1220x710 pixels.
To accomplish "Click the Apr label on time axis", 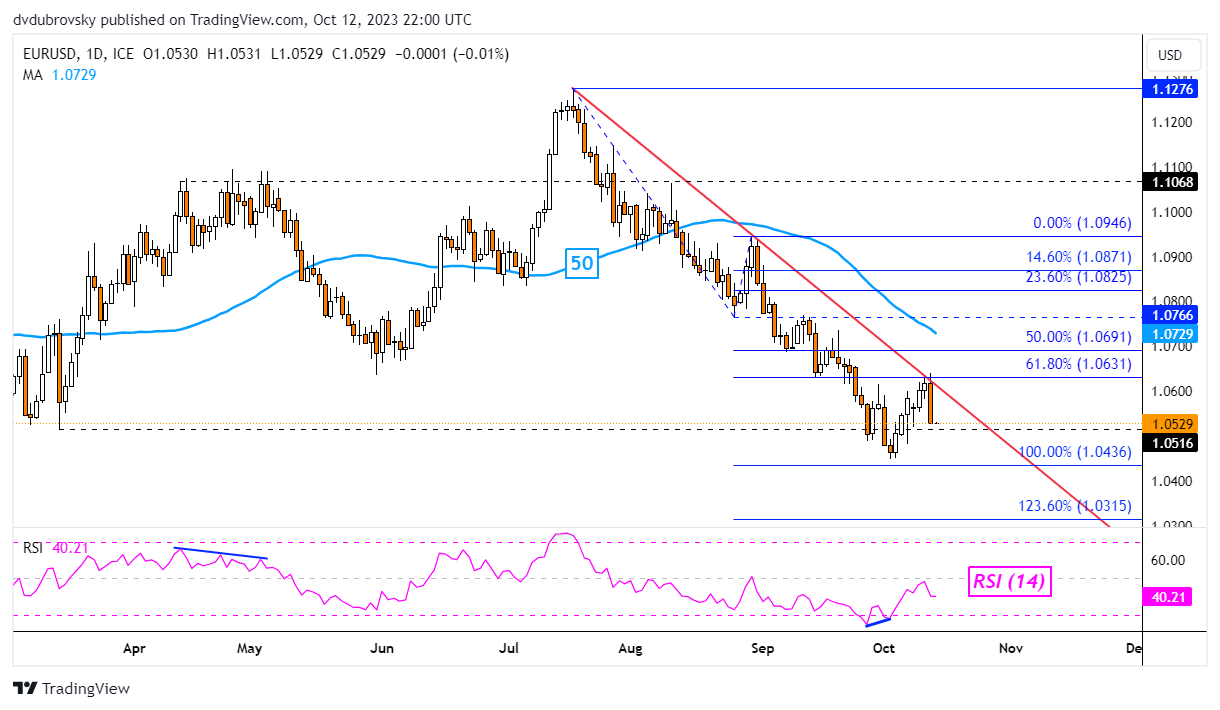I will (x=134, y=648).
